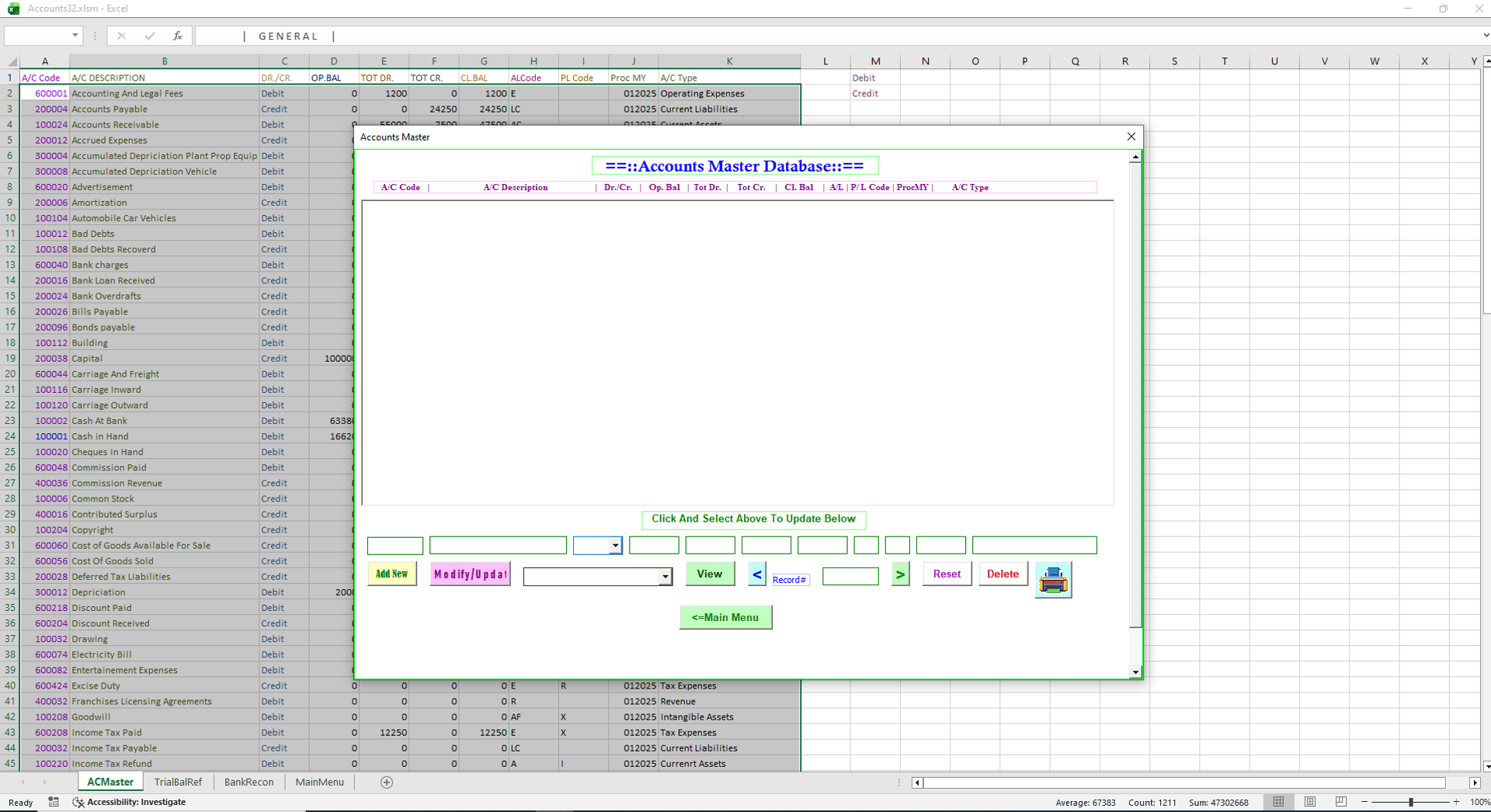This screenshot has width=1491, height=812.
Task: Click the 'Goodwill' description cell
Action: click(165, 717)
